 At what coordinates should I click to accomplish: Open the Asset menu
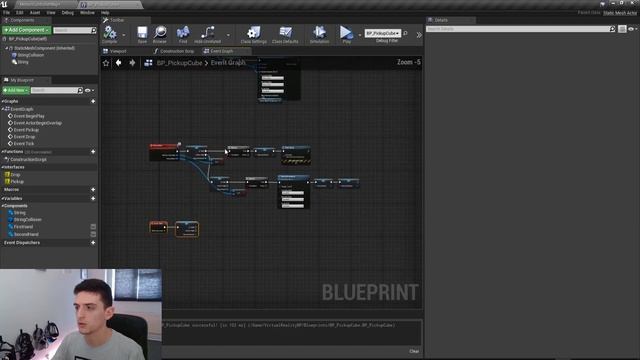pos(35,13)
